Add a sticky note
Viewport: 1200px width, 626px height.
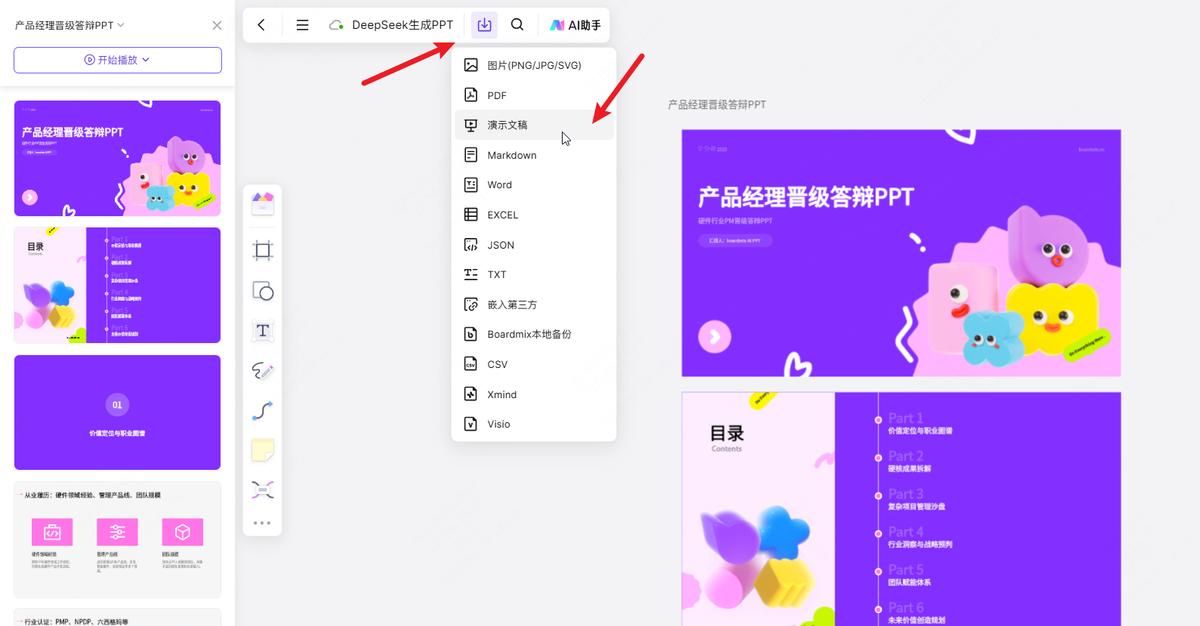(262, 450)
